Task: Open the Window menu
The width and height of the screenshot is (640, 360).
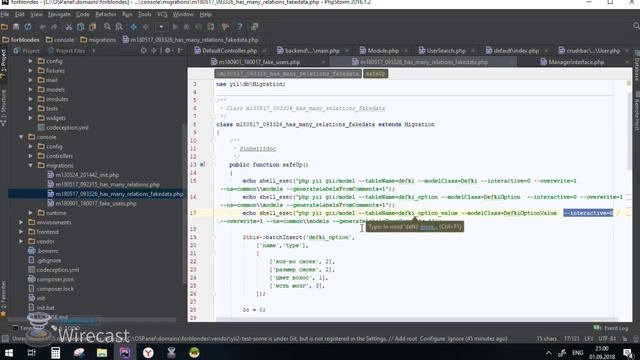Action: tap(183, 14)
